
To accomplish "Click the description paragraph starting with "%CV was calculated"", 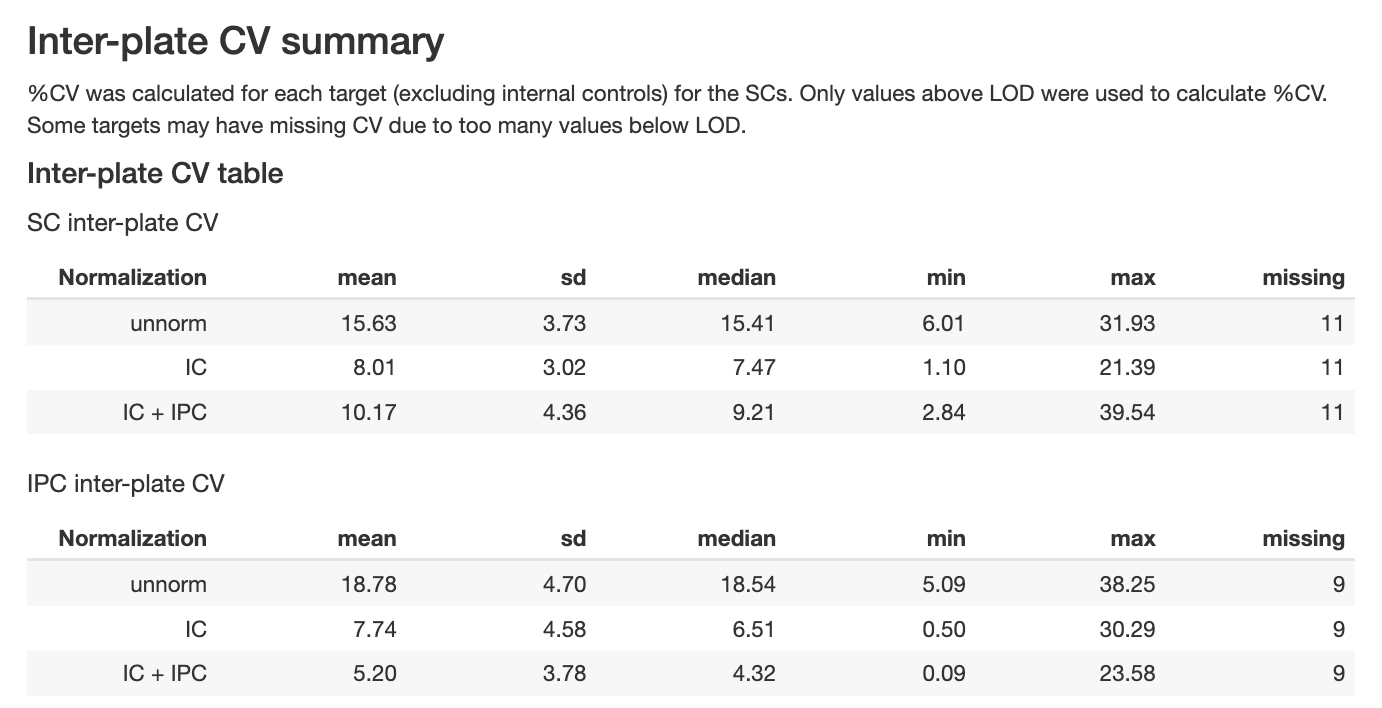I will (676, 111).
